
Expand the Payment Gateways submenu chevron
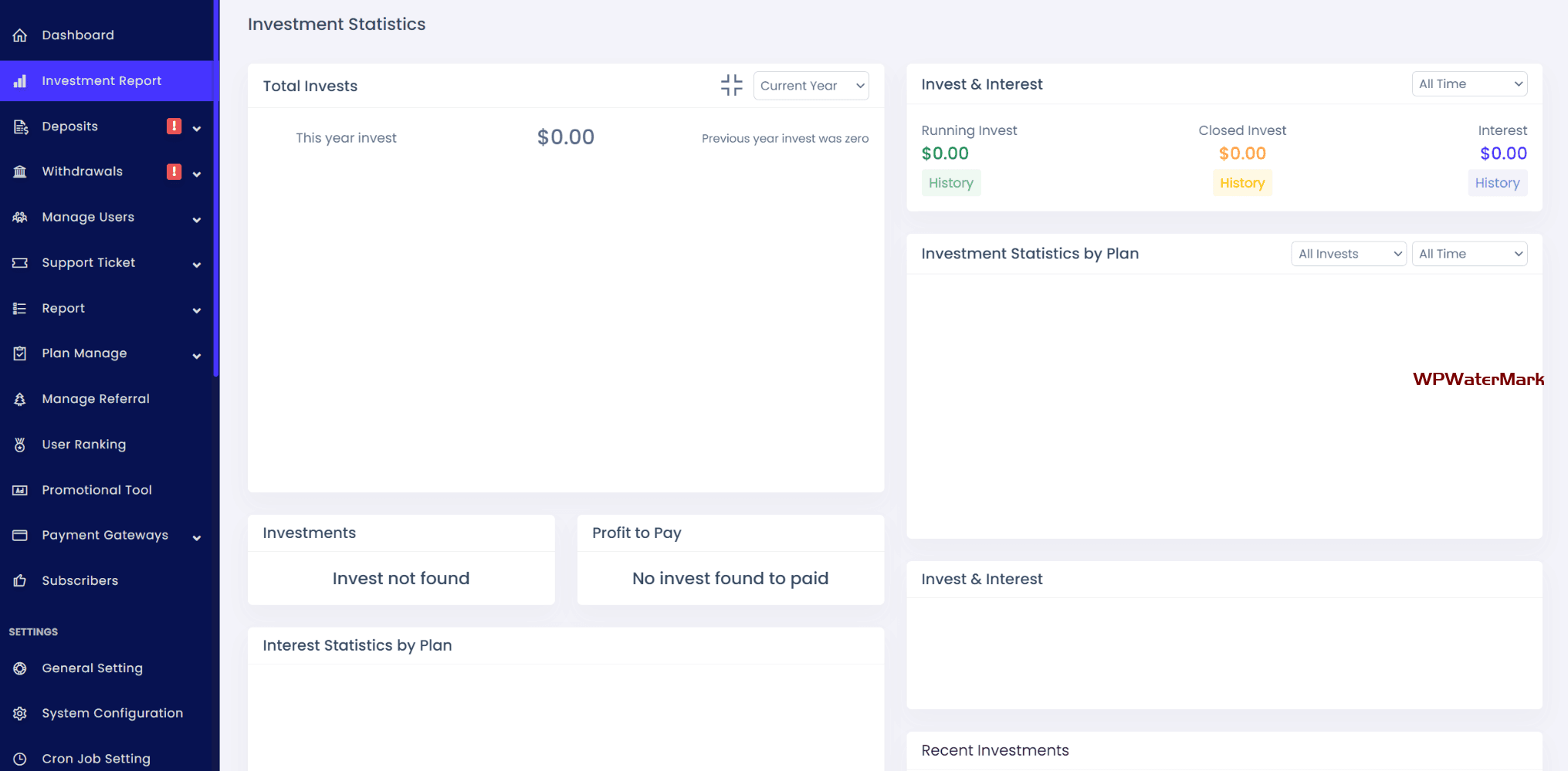coord(197,537)
